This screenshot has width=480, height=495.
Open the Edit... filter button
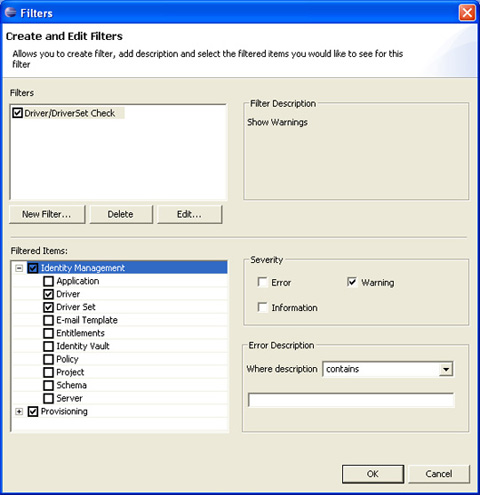pos(189,214)
